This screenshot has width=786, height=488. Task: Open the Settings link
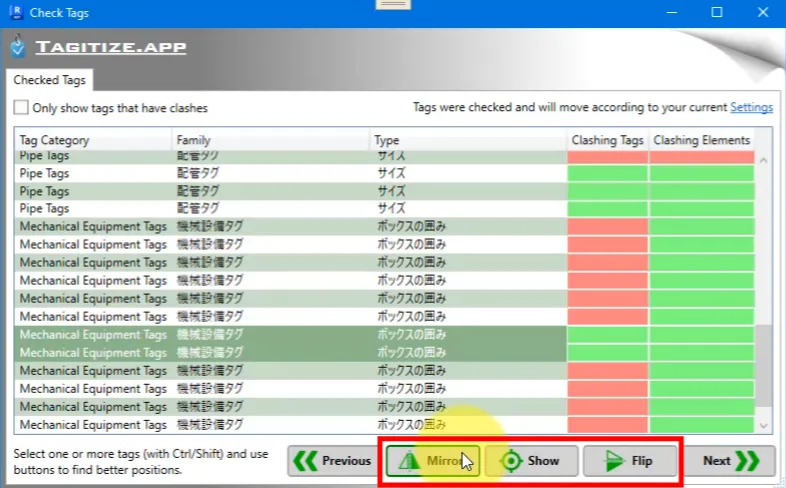751,107
